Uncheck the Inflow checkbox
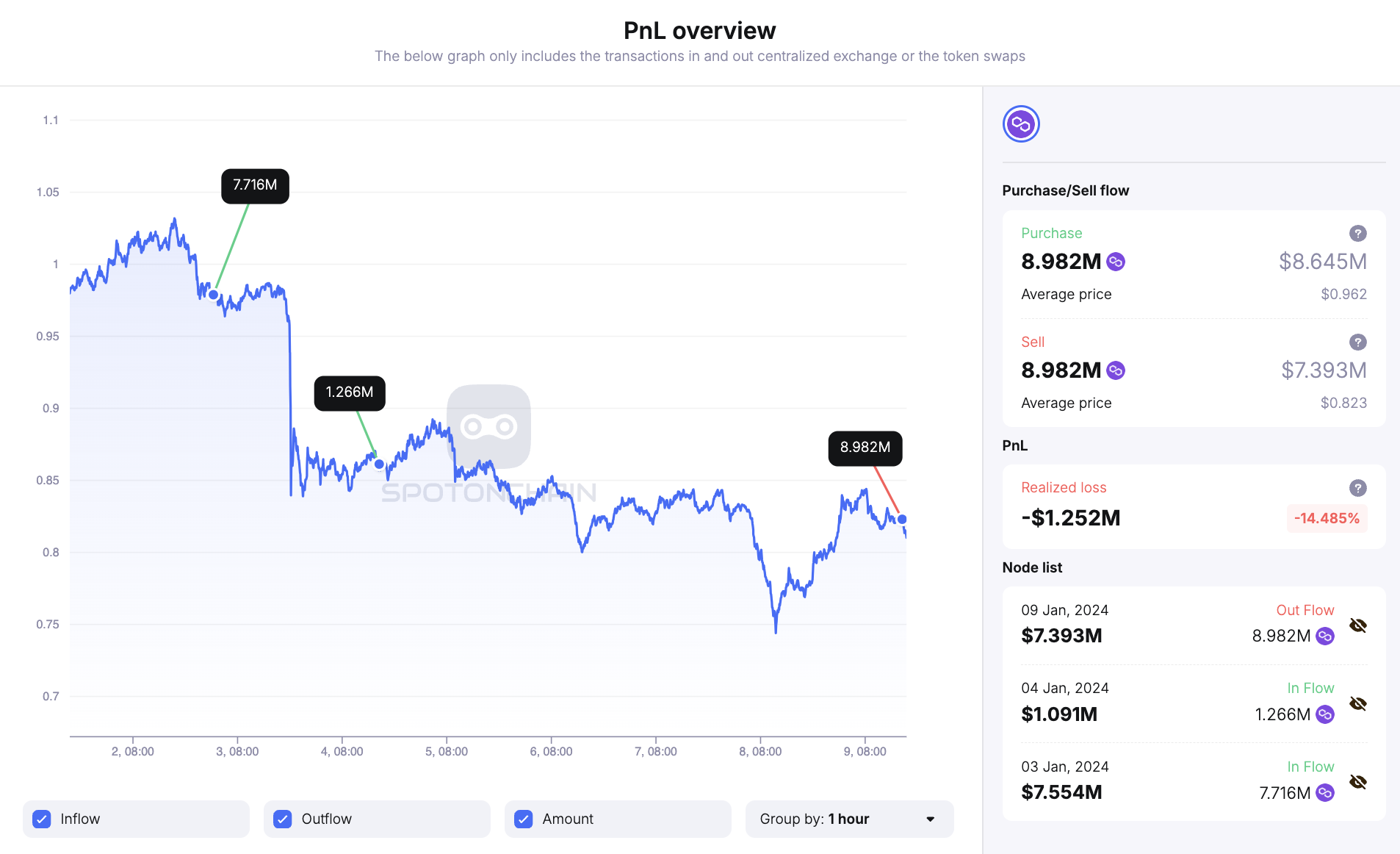This screenshot has height=854, width=1400. 42,819
